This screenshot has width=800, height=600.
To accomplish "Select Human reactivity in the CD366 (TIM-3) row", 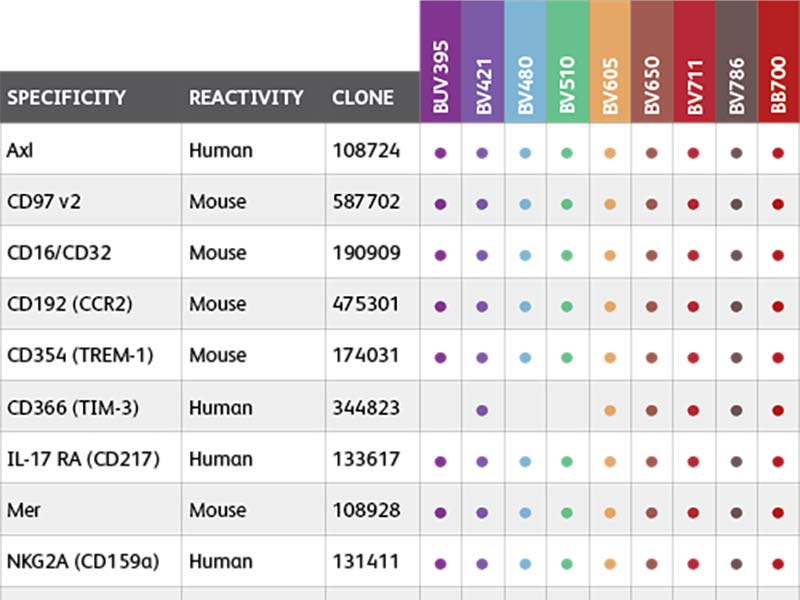I will coord(221,408).
